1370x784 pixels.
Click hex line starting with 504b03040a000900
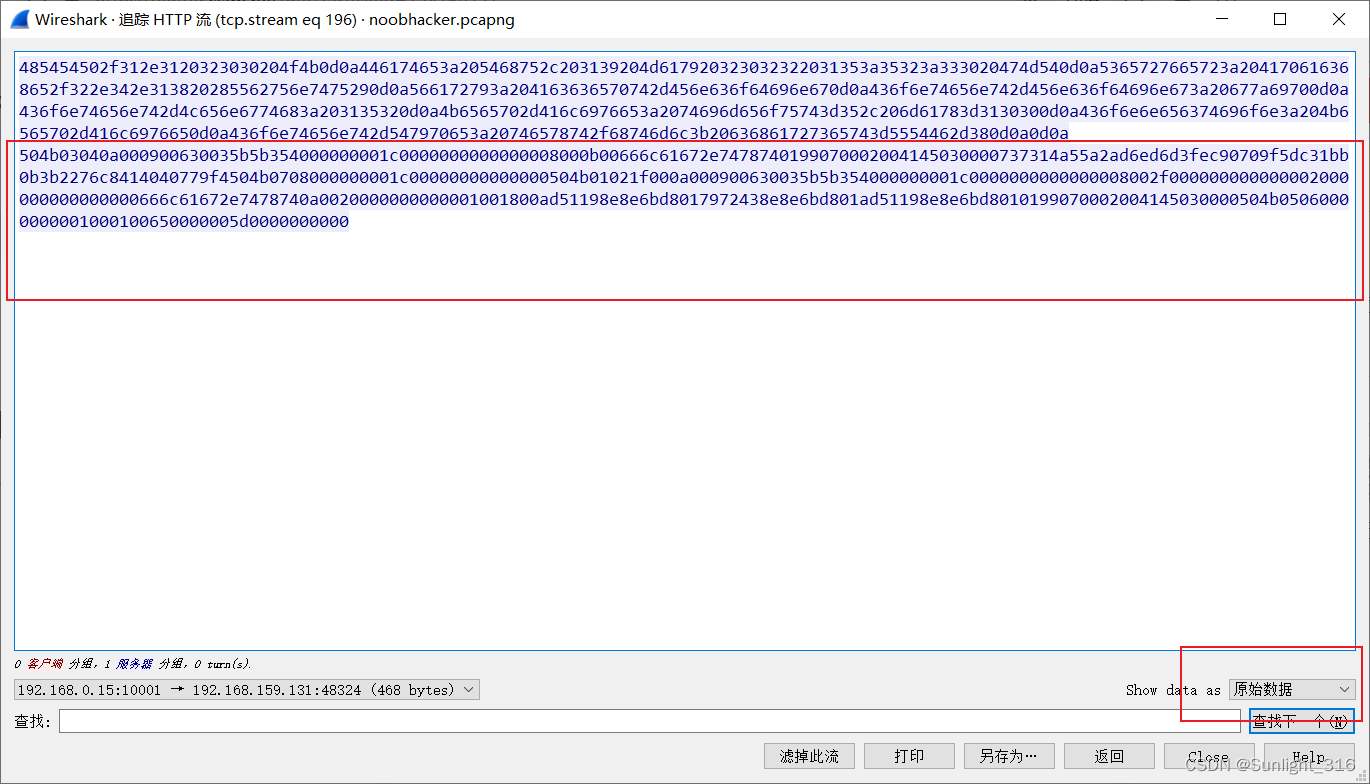coord(683,156)
